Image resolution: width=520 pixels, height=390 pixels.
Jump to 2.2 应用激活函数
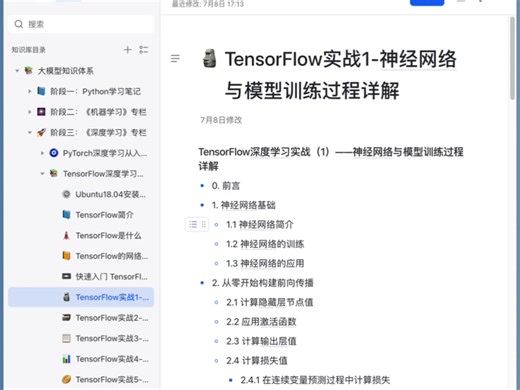point(261,322)
